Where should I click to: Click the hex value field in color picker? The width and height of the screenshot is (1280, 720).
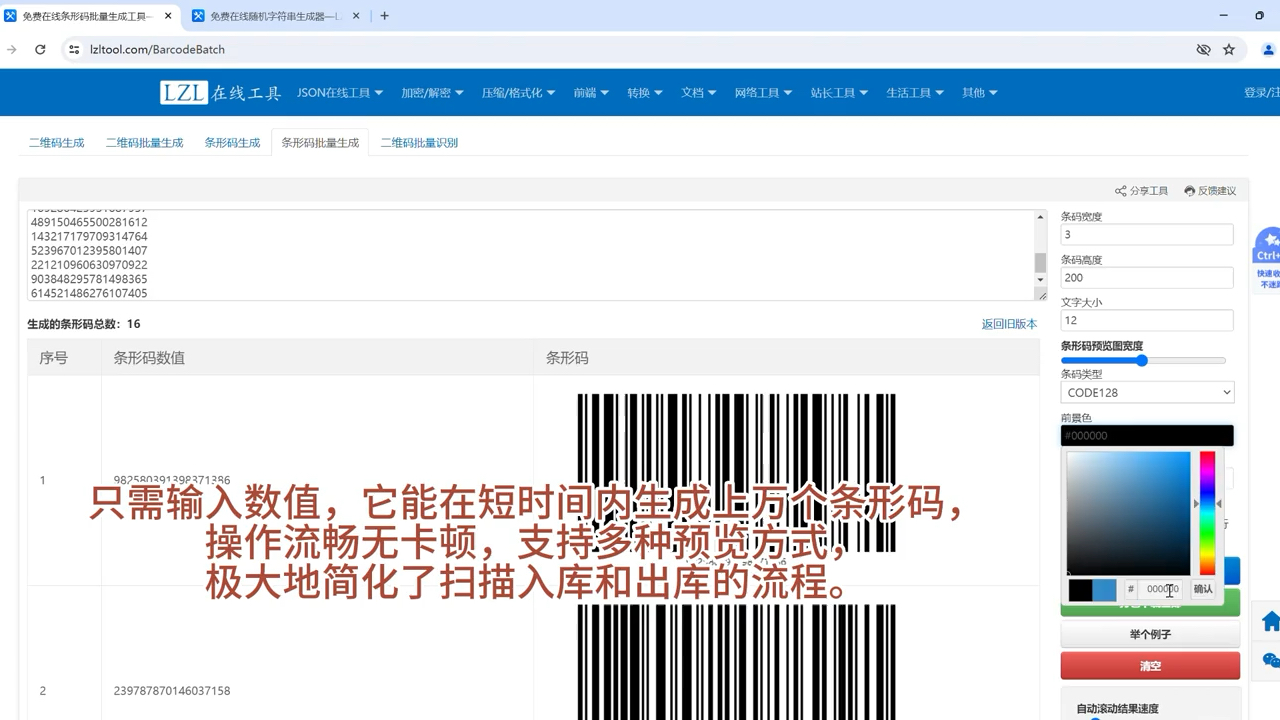click(1162, 589)
